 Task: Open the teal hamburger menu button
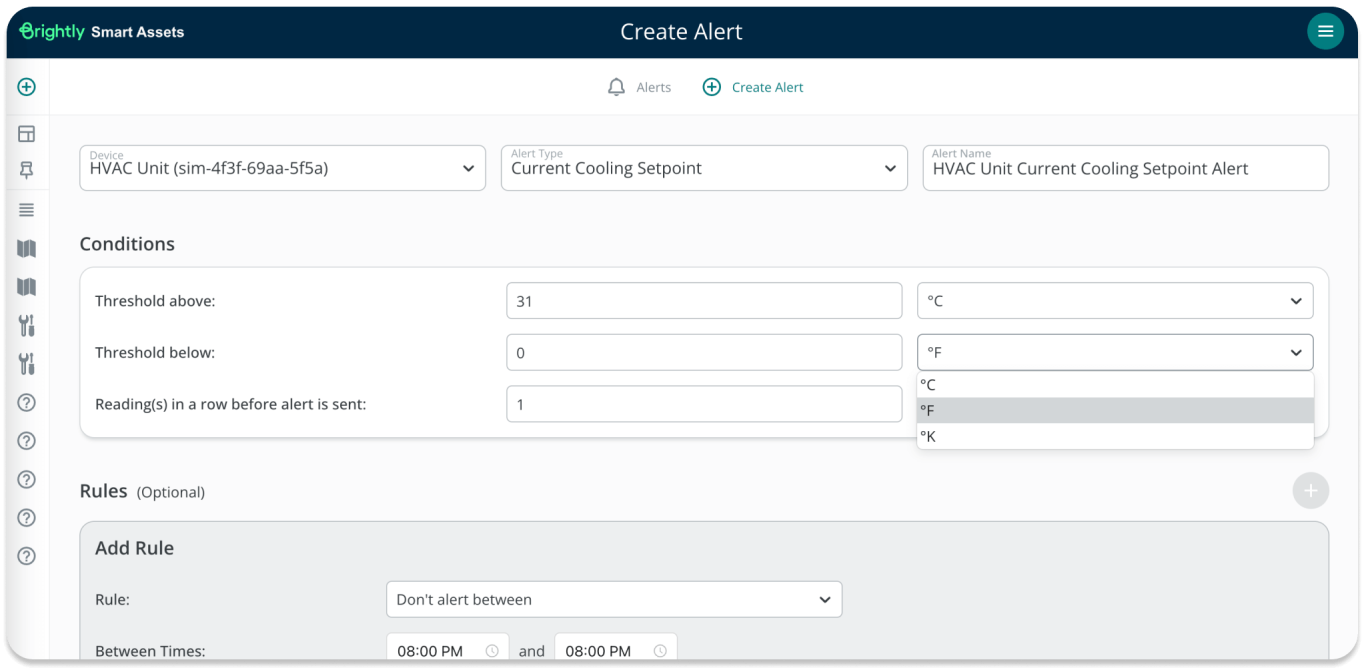tap(1325, 31)
